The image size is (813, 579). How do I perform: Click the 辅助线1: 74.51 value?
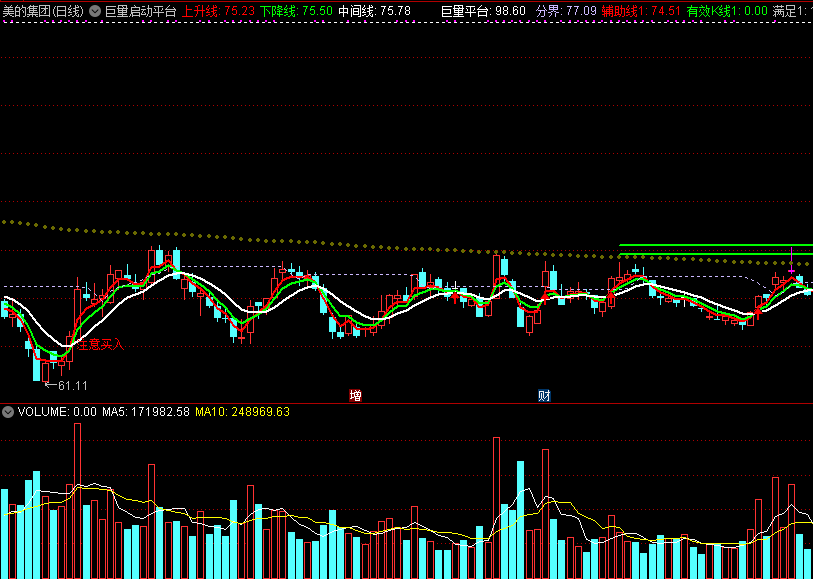coord(641,11)
